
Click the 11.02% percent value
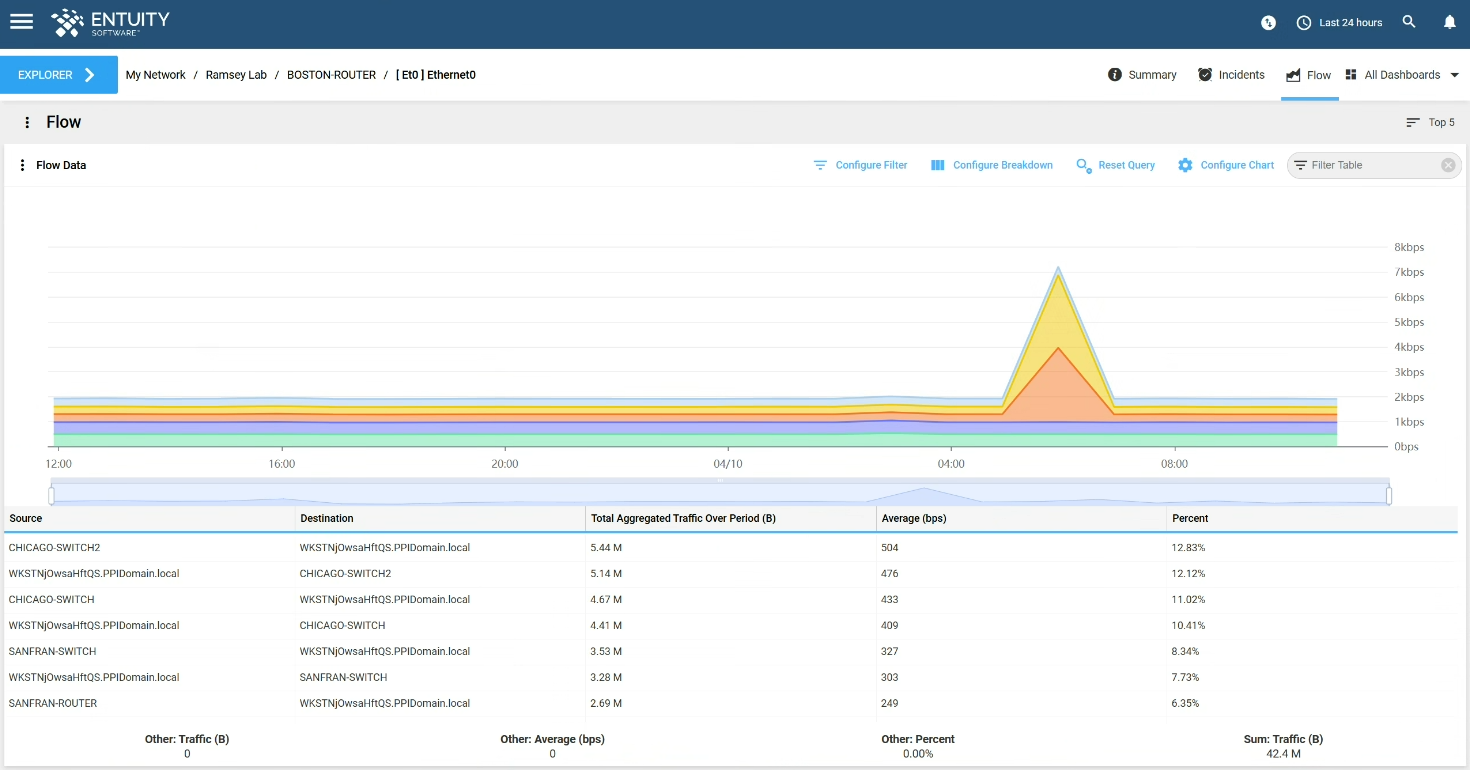click(1188, 600)
